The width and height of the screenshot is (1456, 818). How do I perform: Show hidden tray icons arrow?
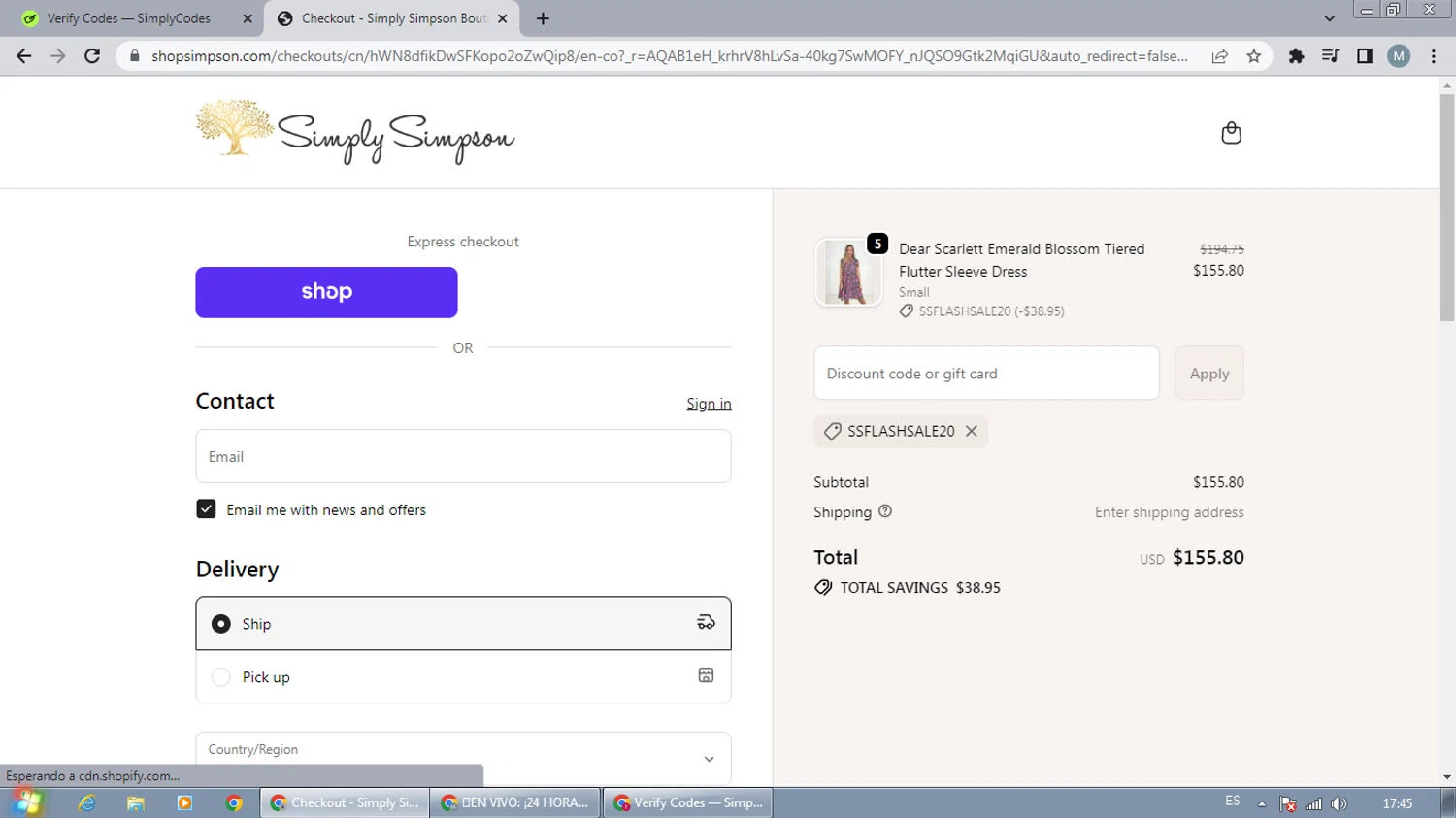click(x=1261, y=803)
